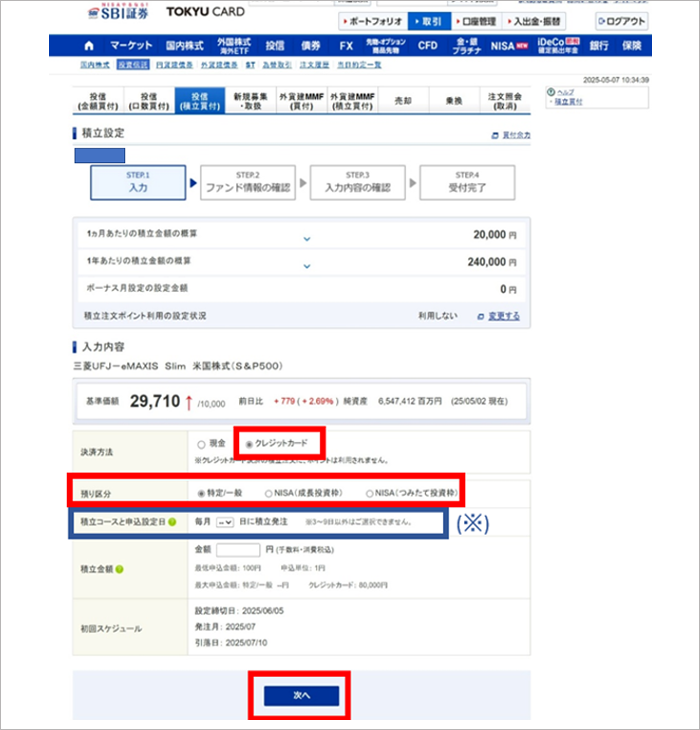Choose NISA(つみたて投資枠) radio option
The image size is (700, 730).
point(368,493)
